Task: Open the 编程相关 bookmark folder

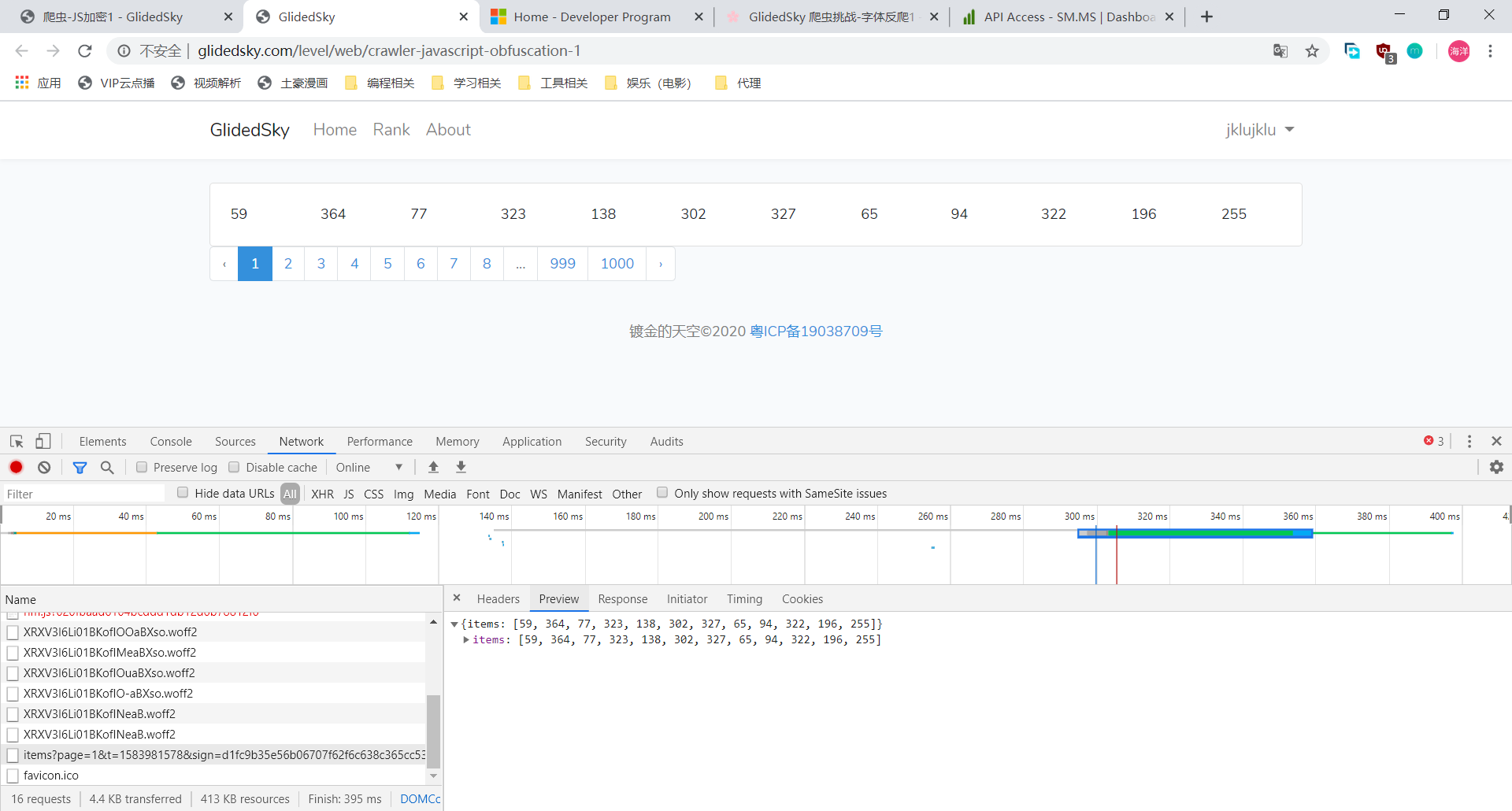Action: (380, 83)
